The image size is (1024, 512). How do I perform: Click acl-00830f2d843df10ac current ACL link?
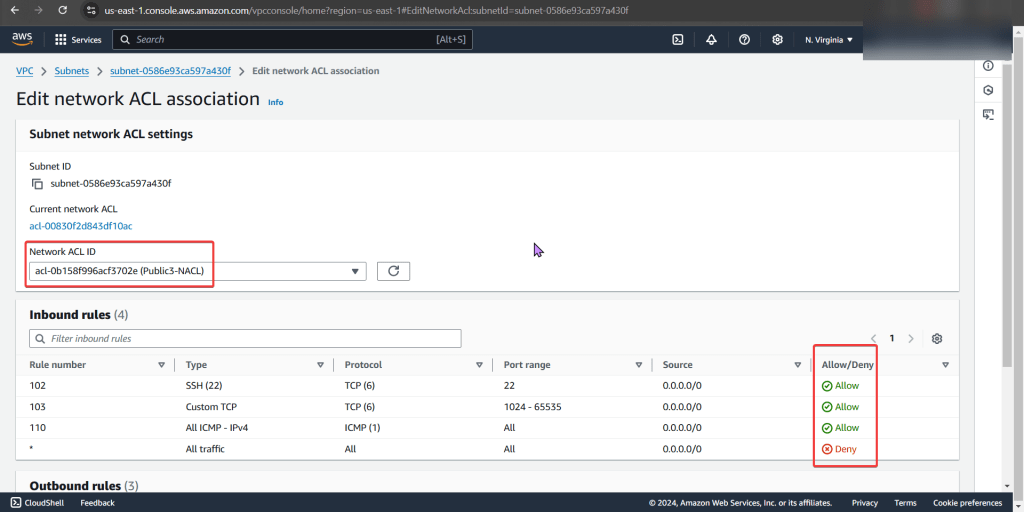point(81,226)
